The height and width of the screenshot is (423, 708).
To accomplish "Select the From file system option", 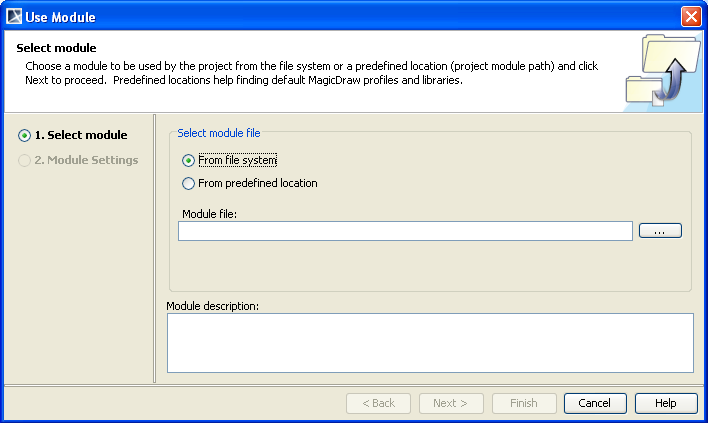I will [x=189, y=160].
